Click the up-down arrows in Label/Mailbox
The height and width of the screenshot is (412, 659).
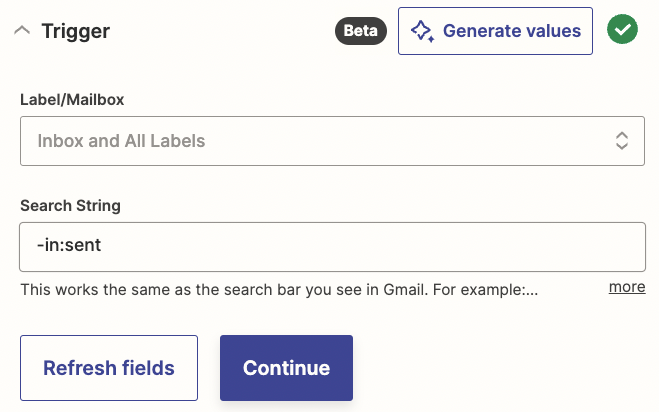pos(621,141)
